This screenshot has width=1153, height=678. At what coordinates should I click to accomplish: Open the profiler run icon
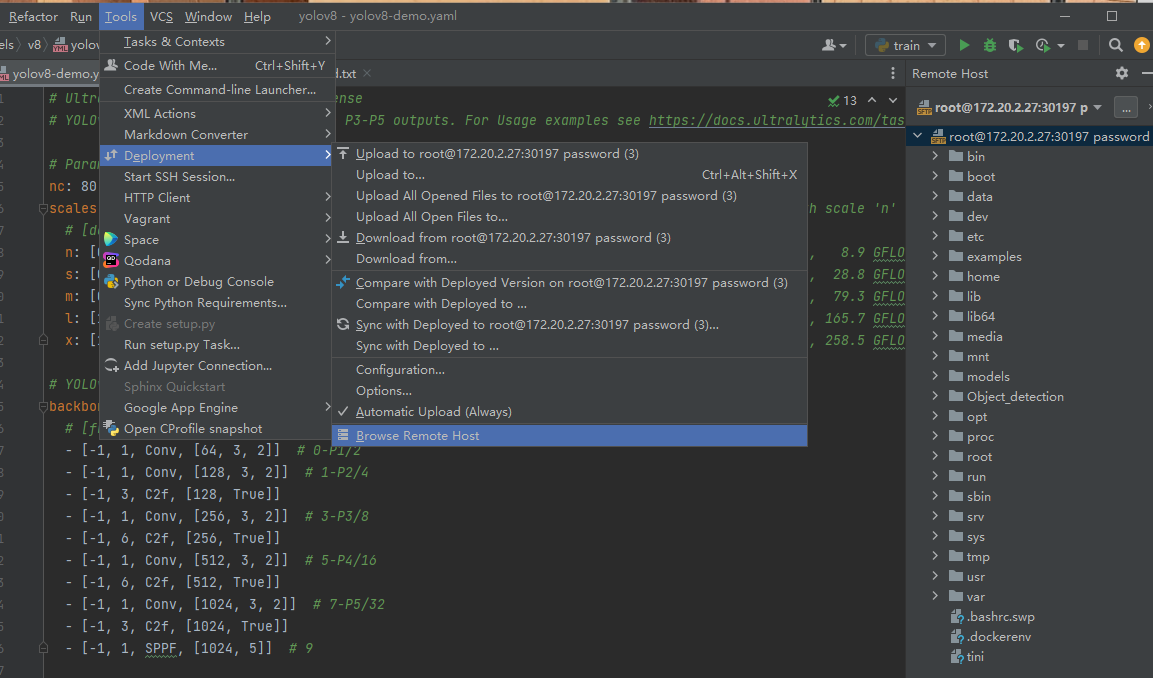(x=1043, y=46)
